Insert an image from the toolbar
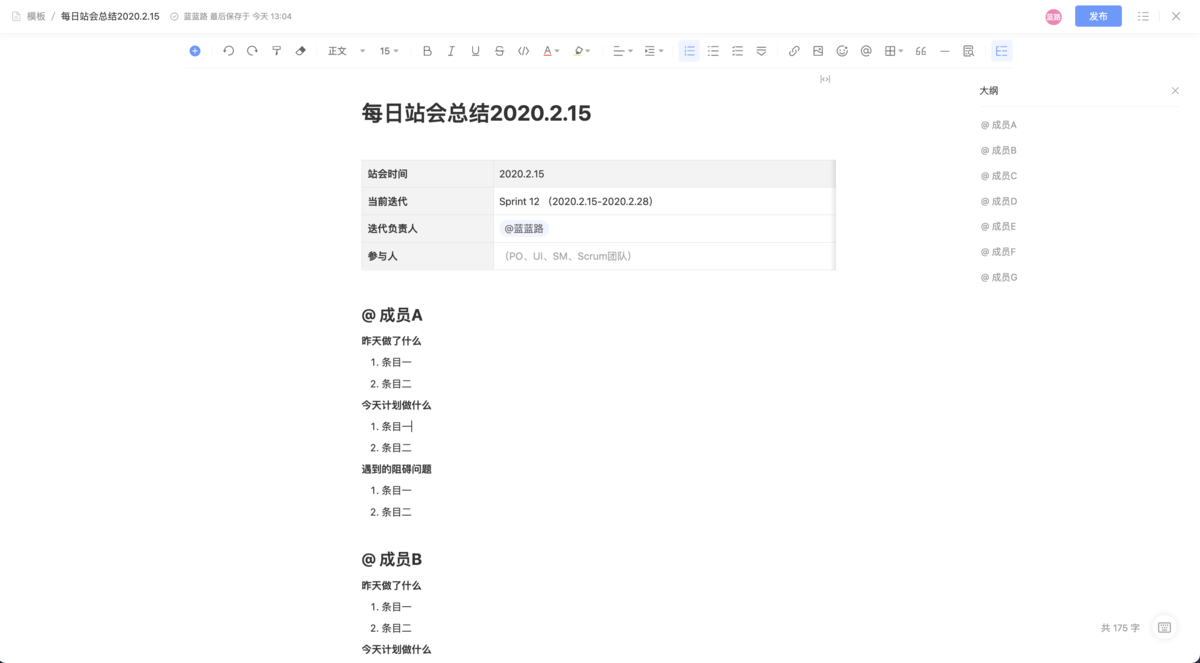 coord(818,51)
